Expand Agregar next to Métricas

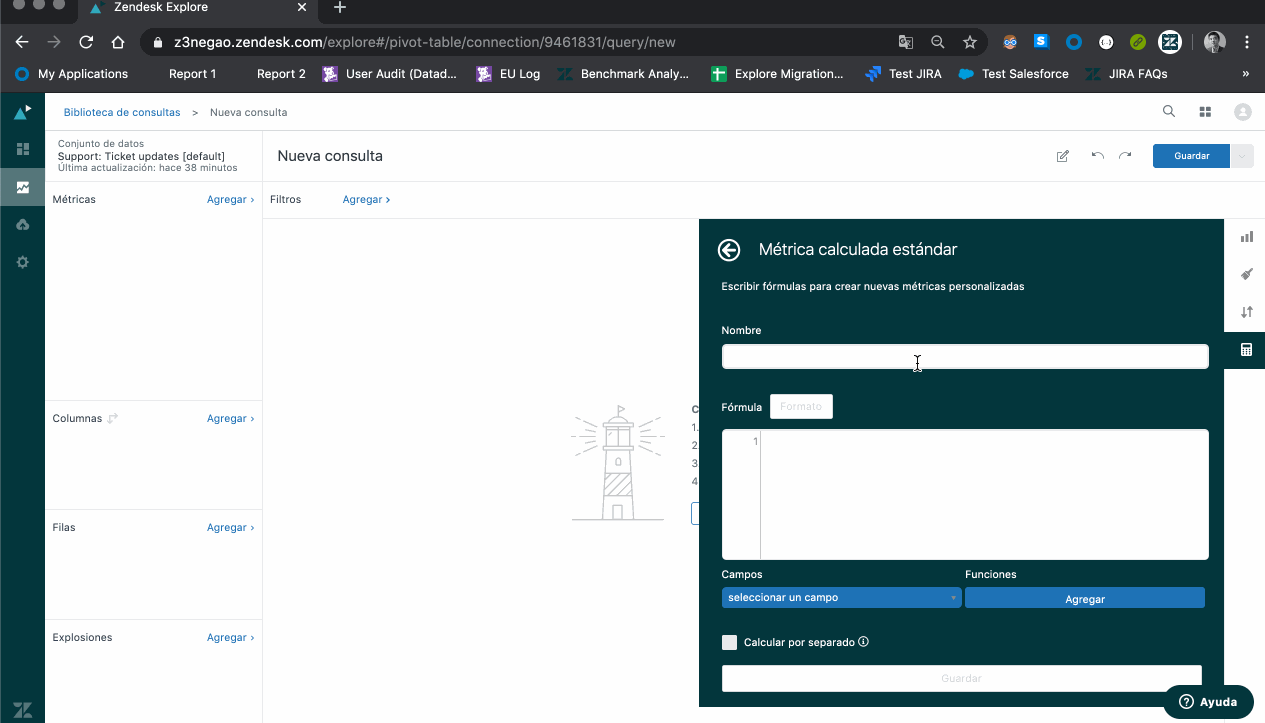(230, 200)
